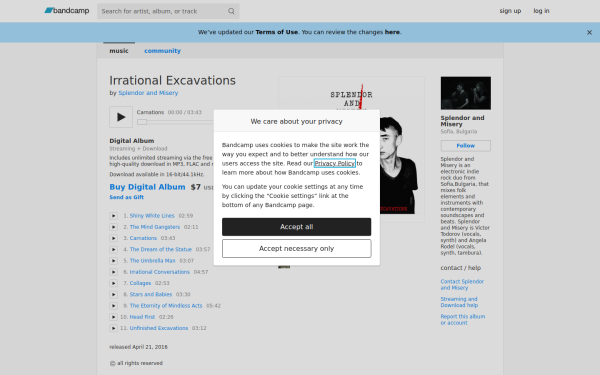Click the 'Irrational Excavations' album title

click(x=173, y=80)
